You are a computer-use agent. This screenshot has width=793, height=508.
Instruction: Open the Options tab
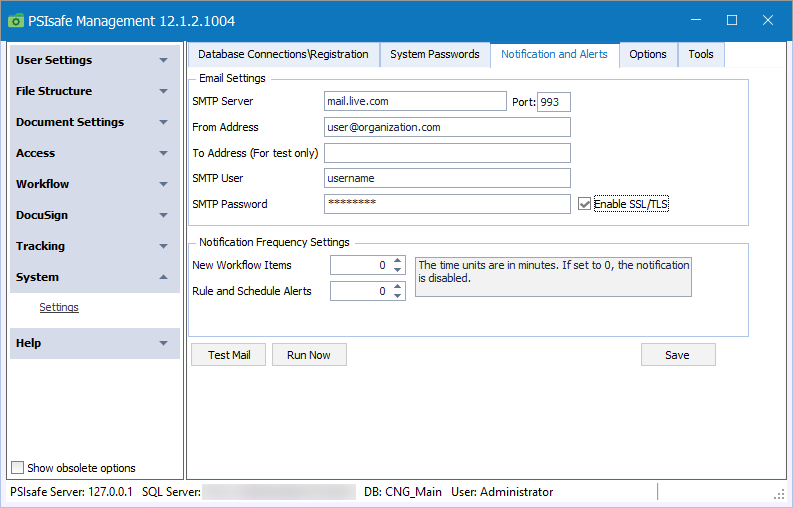tap(648, 54)
